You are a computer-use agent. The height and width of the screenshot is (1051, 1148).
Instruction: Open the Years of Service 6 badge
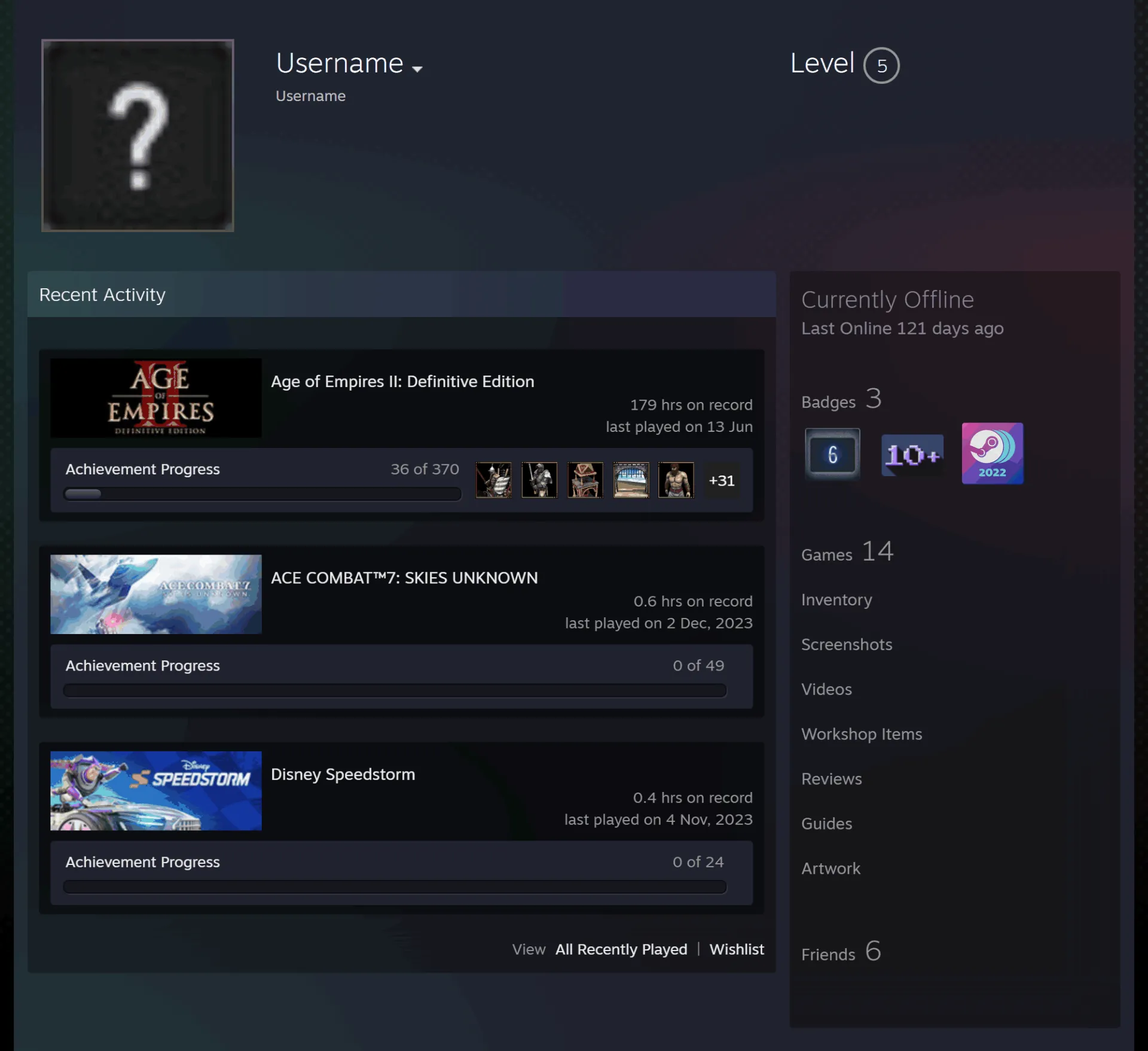pos(832,454)
